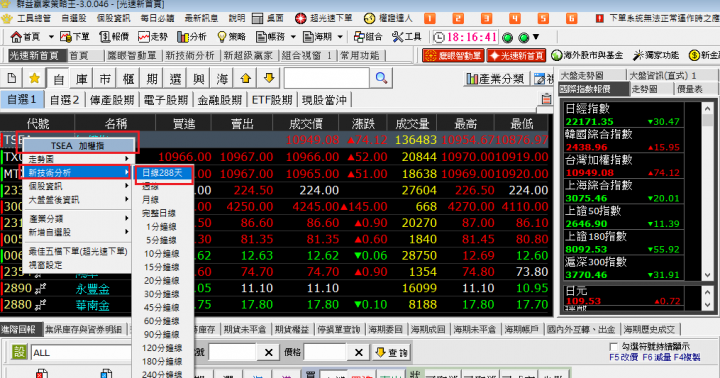
Task: Switch to the 常用功能 workspace tab
Action: click(360, 56)
